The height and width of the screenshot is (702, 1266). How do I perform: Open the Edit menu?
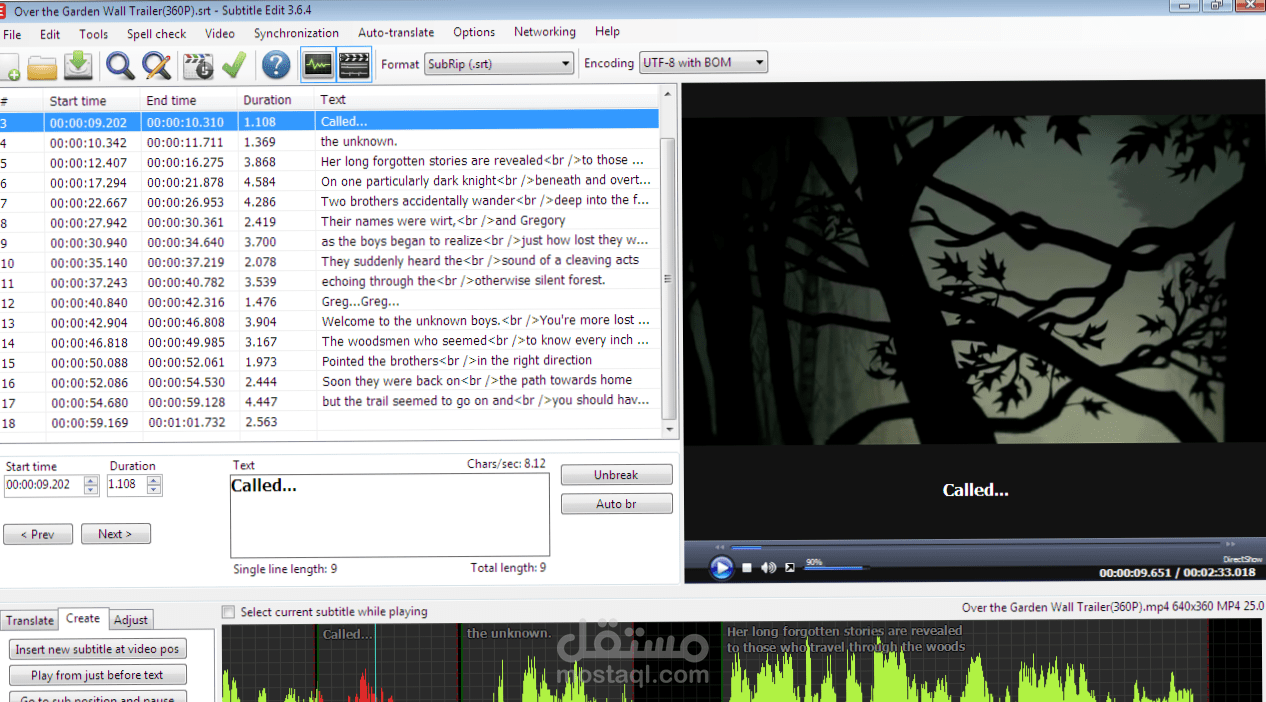pos(50,33)
